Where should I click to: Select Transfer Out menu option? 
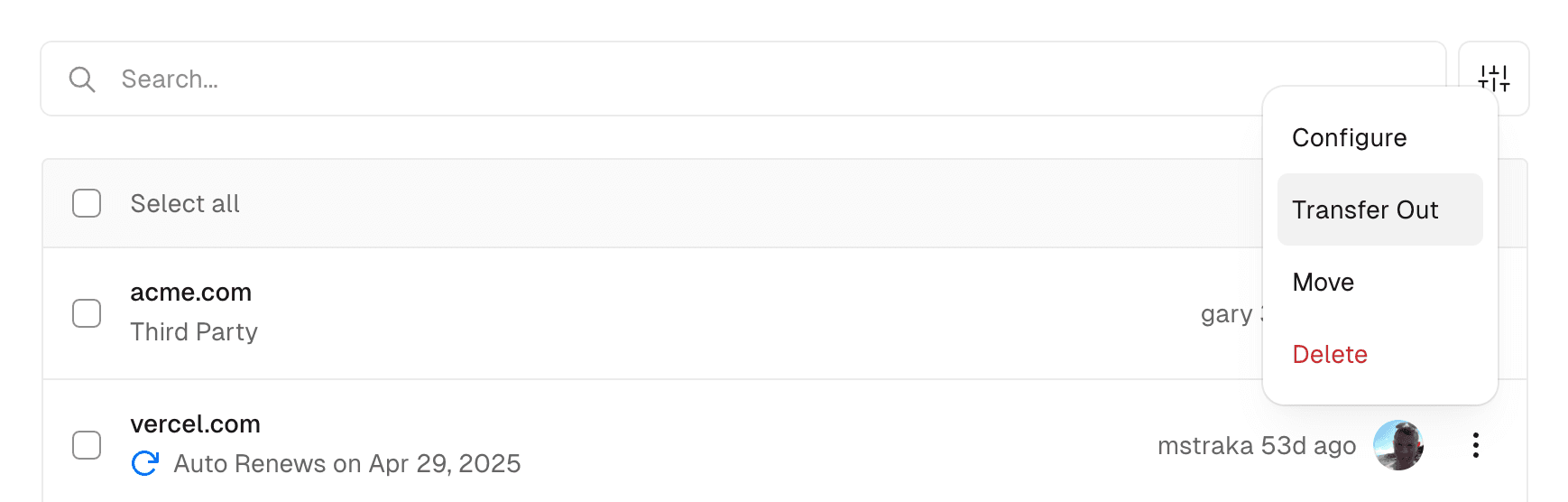[1365, 209]
